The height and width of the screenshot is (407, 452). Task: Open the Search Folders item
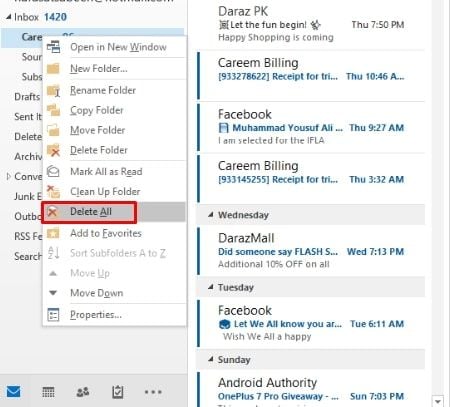[28, 257]
